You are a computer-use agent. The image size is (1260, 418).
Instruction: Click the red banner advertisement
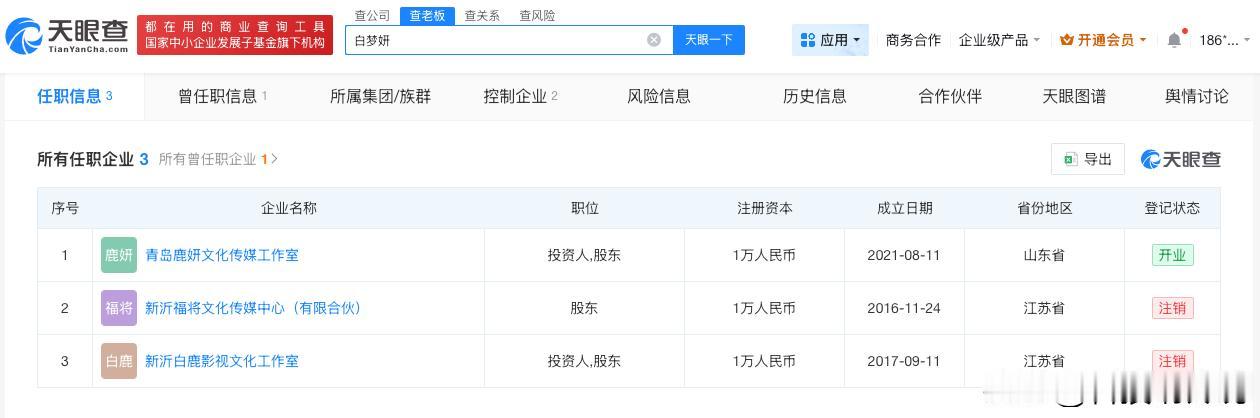[235, 35]
